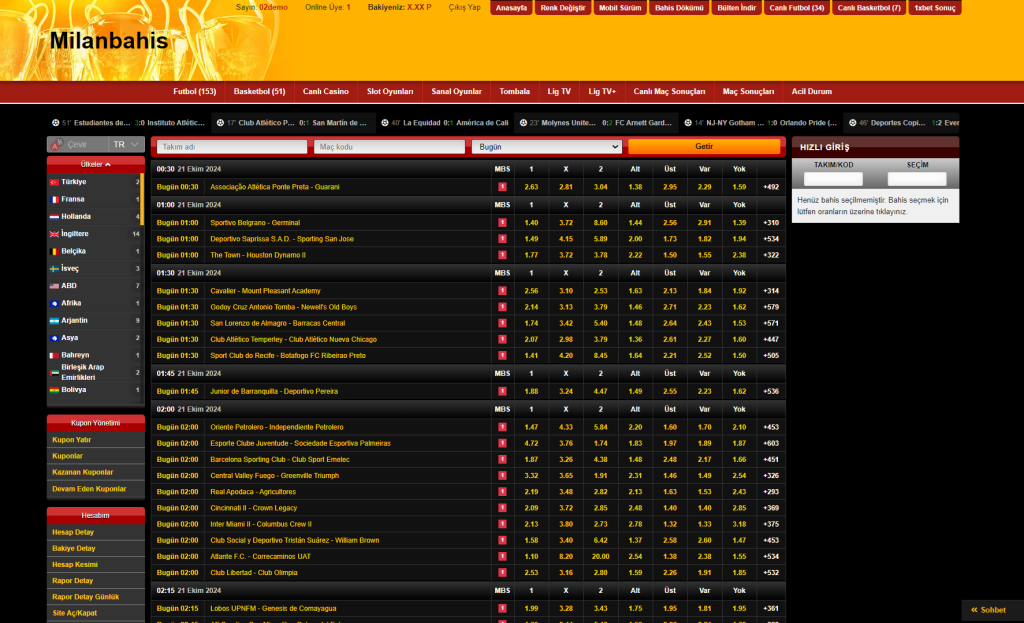Click red MBS badge for Ponte Preta match
Viewport: 1024px width, 623px height.
pyautogui.click(x=502, y=187)
